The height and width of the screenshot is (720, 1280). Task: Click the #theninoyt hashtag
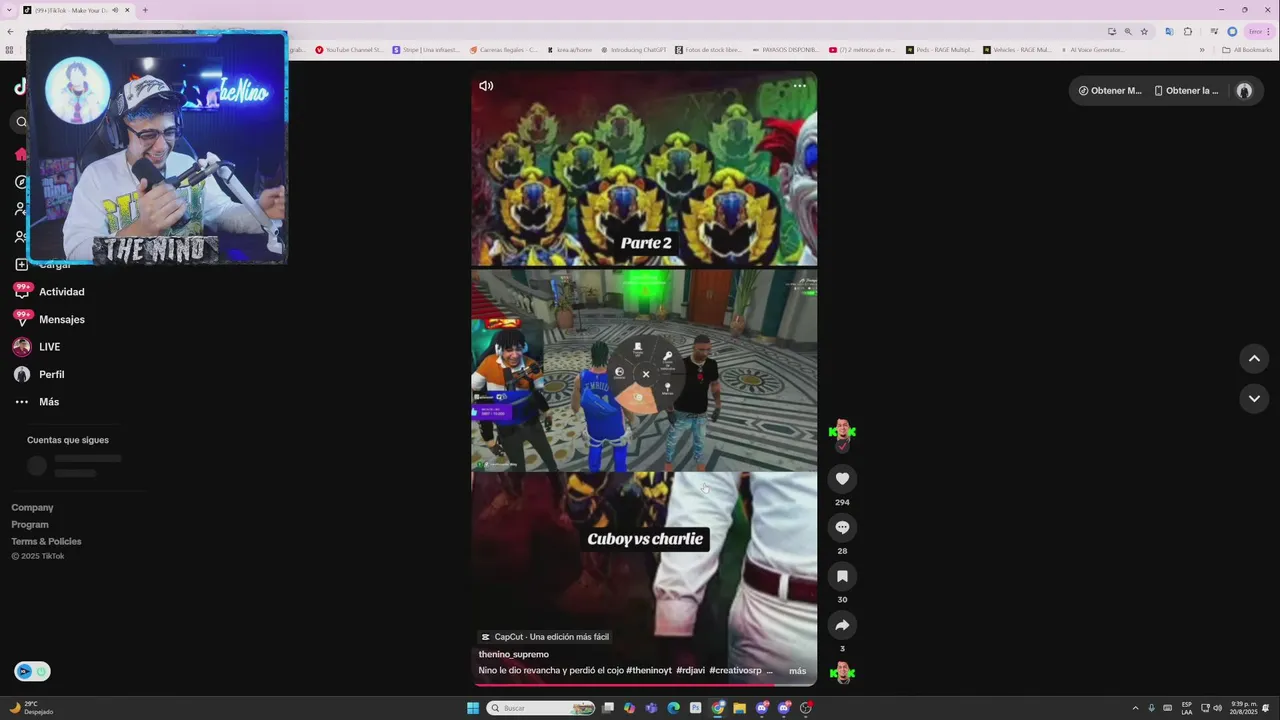pyautogui.click(x=649, y=671)
